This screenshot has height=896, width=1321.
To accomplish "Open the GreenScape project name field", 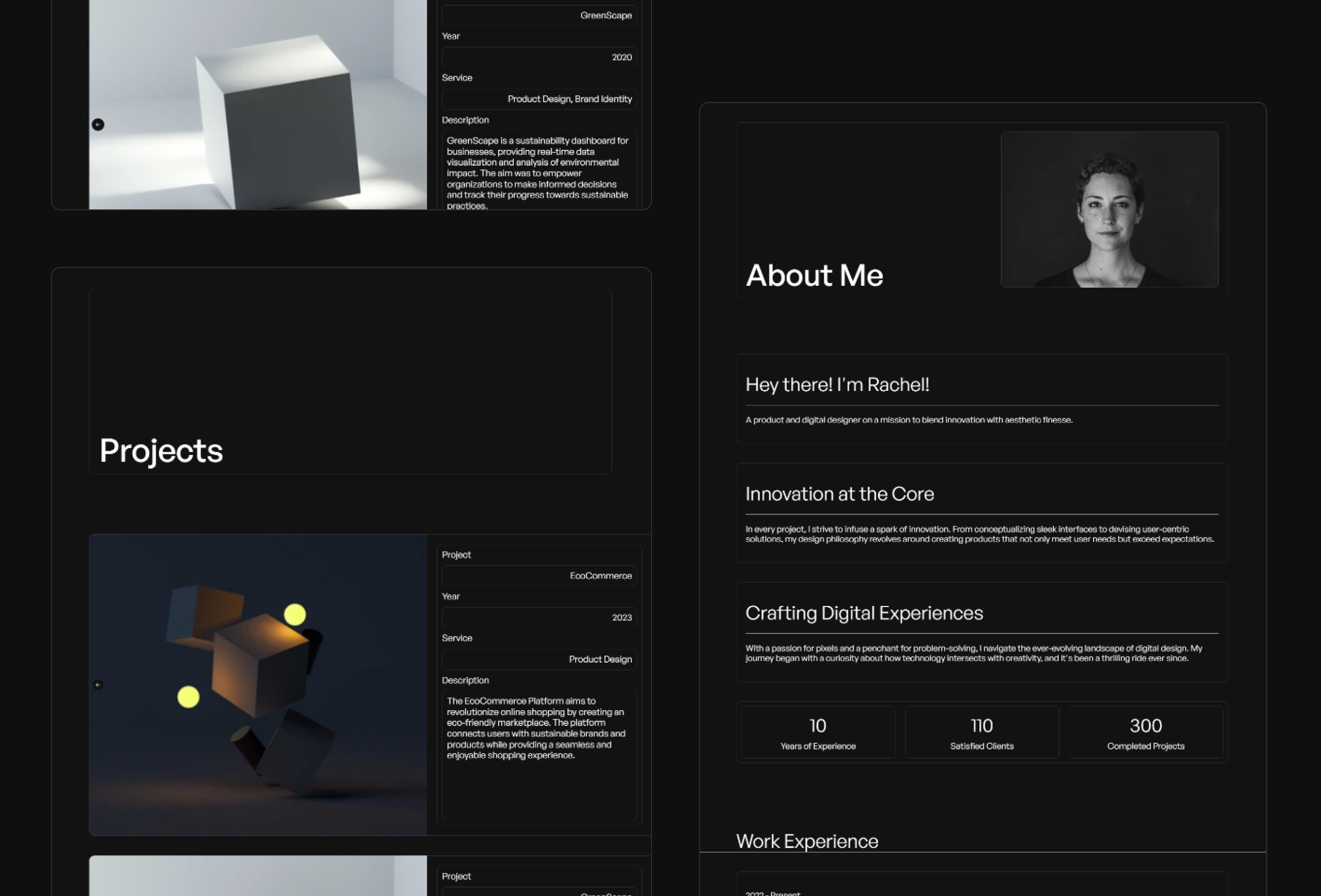I will tap(538, 16).
